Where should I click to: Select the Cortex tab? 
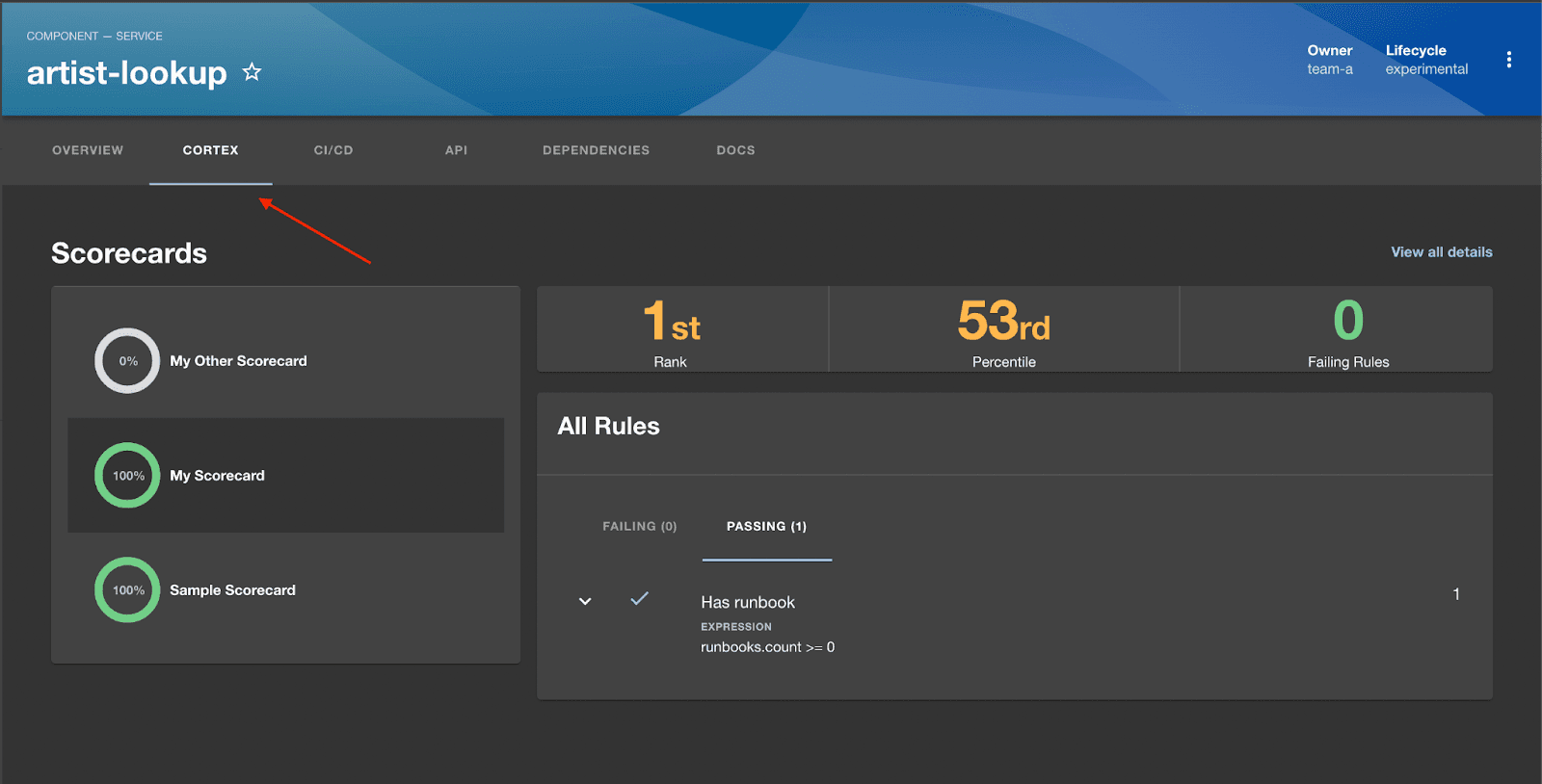210,150
